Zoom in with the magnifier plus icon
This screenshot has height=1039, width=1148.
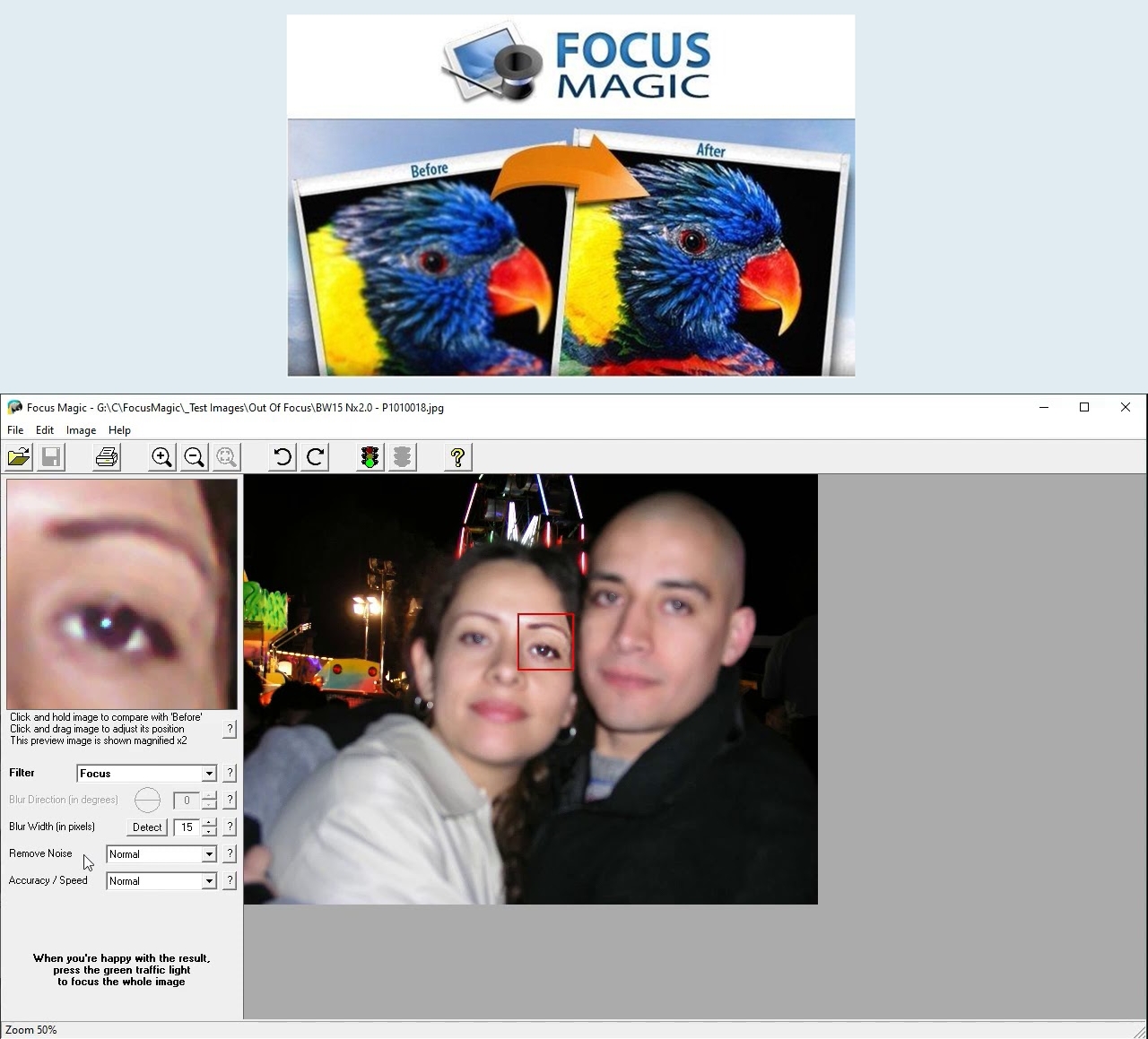click(x=161, y=457)
